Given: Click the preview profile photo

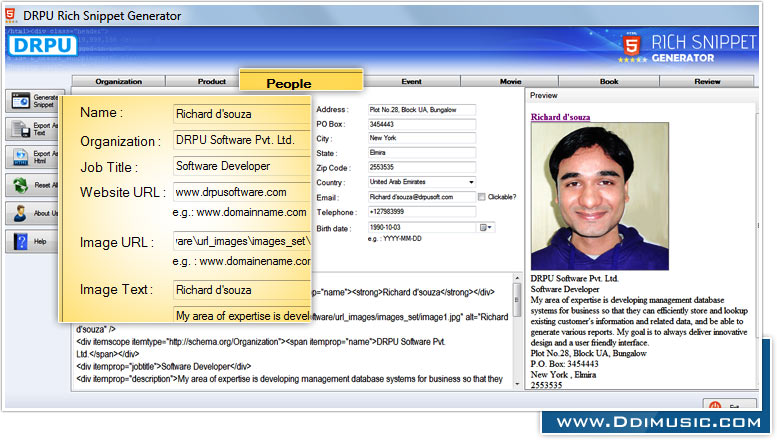Looking at the screenshot, I should click(600, 196).
